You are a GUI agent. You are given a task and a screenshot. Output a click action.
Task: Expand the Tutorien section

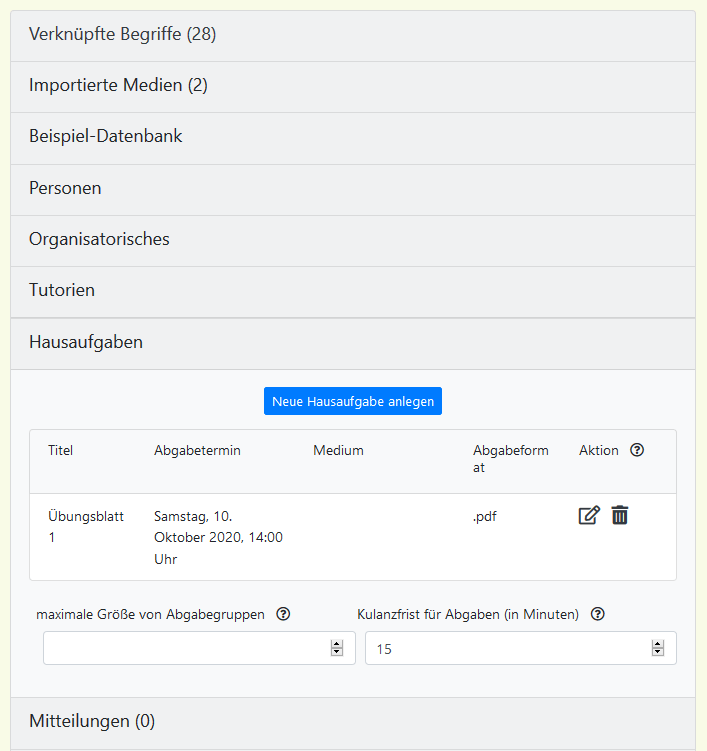(x=62, y=291)
